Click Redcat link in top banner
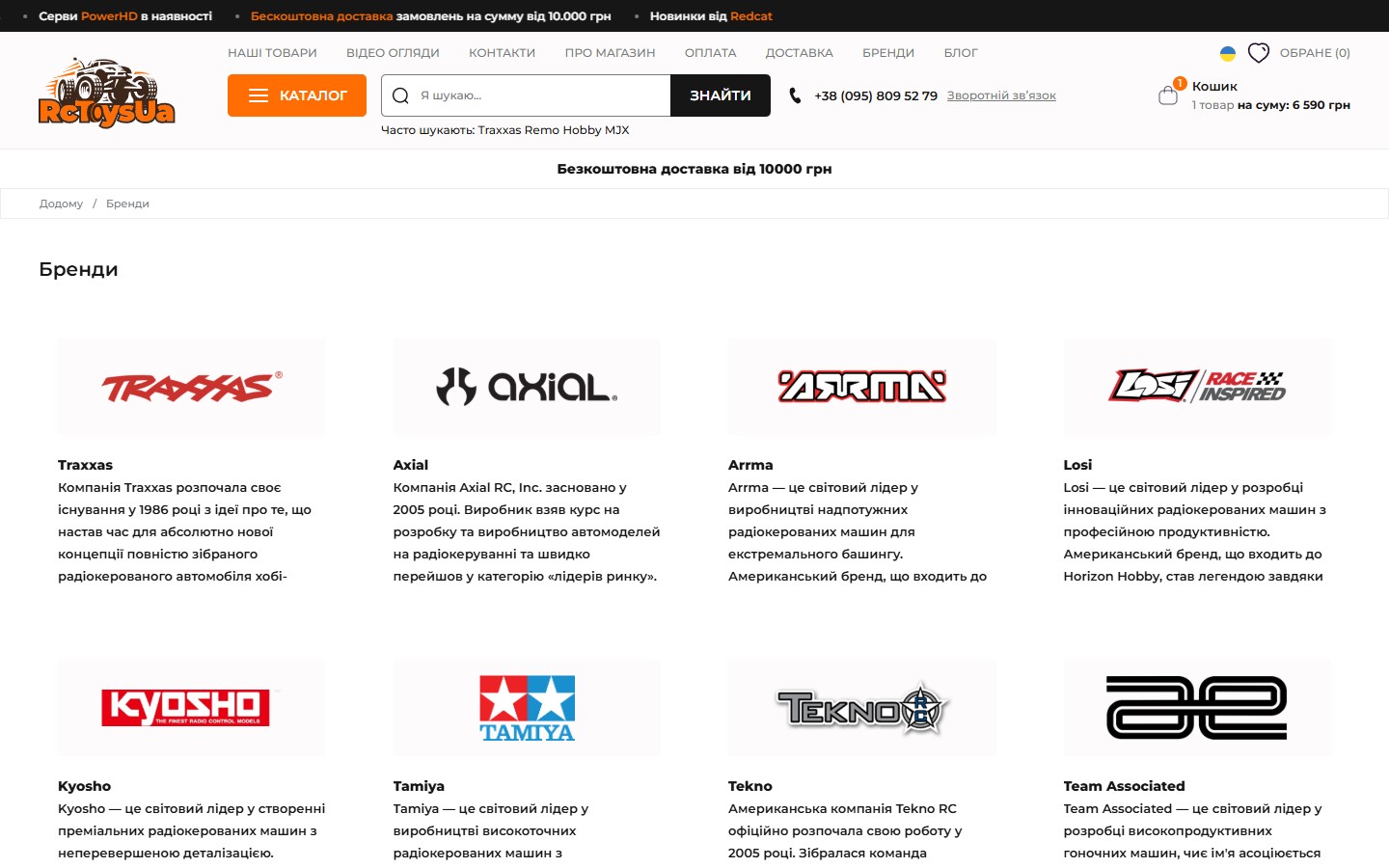This screenshot has height=868, width=1389. click(751, 16)
